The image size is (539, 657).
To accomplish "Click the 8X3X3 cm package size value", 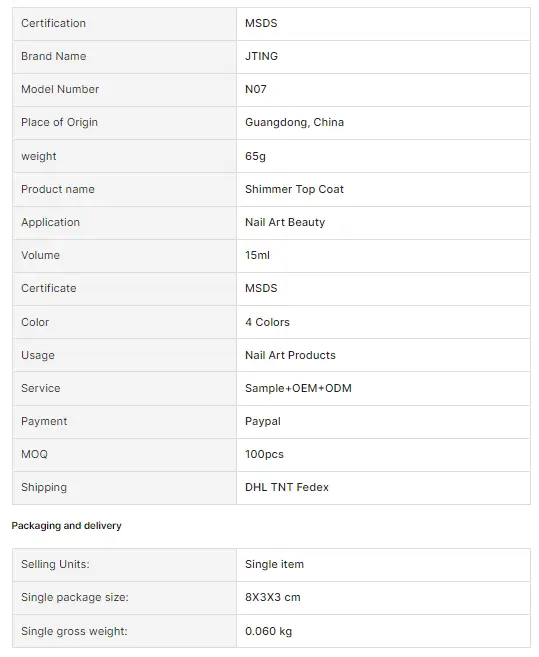I will click(272, 598).
